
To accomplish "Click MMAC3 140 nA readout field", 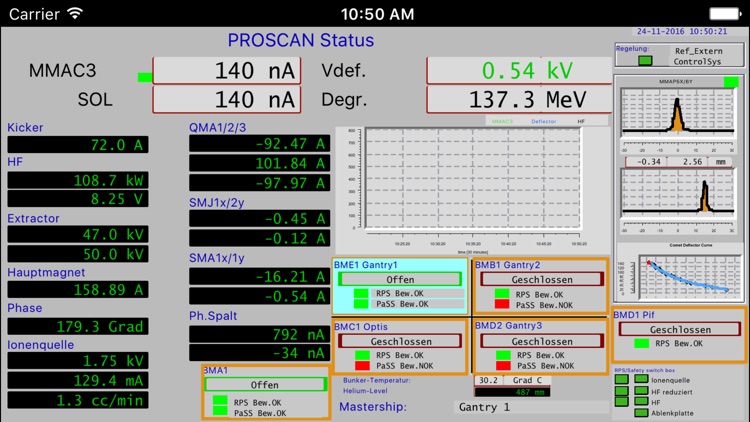I will [227, 71].
